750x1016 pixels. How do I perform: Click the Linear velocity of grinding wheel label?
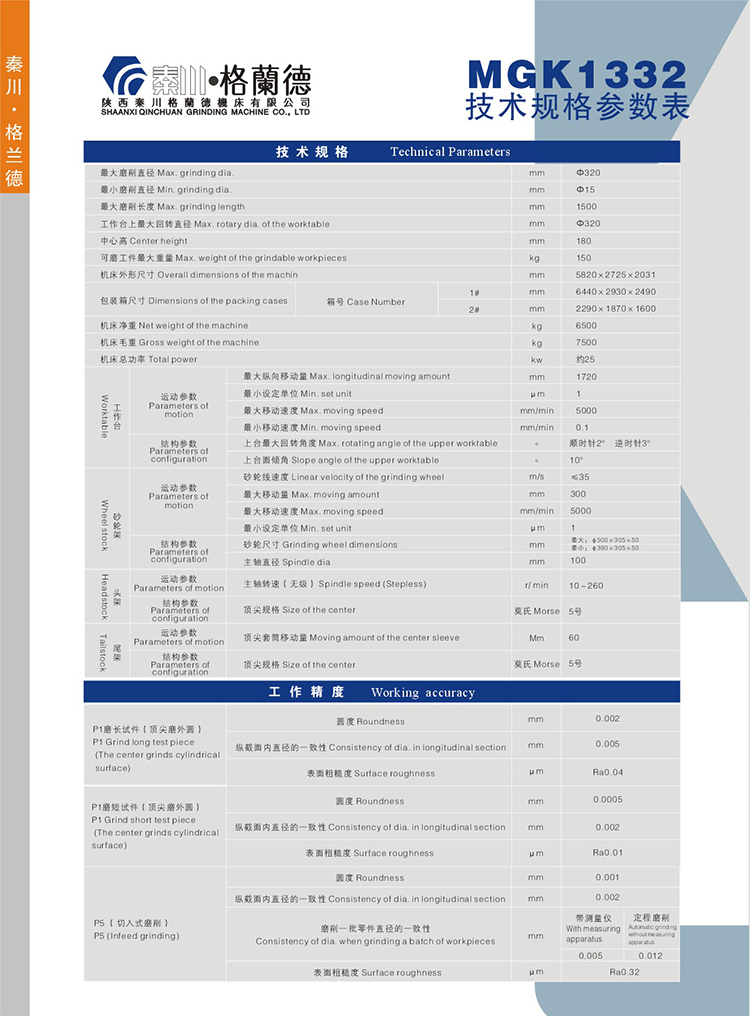tap(343, 478)
